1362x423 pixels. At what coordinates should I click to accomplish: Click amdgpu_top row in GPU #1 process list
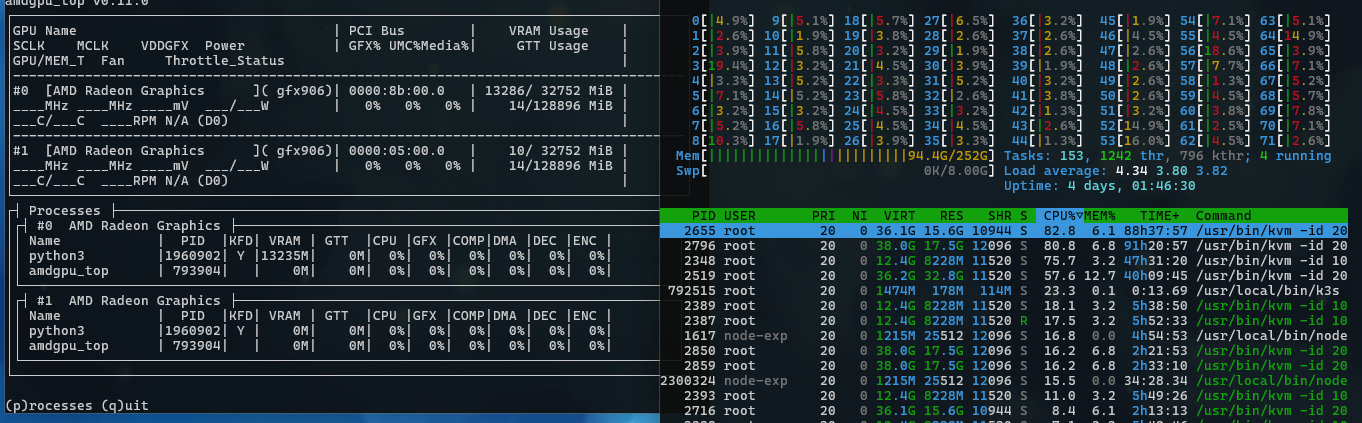(x=318, y=345)
